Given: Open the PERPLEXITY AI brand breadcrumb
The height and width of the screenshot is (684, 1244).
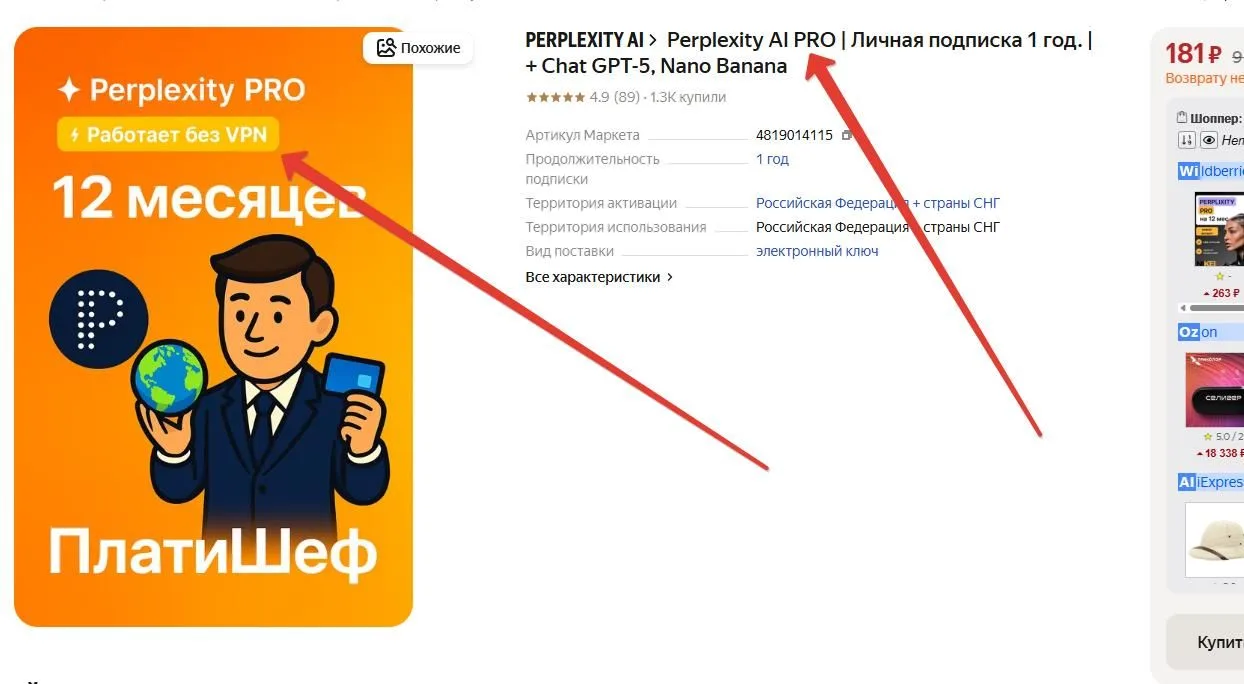Looking at the screenshot, I should (x=584, y=41).
